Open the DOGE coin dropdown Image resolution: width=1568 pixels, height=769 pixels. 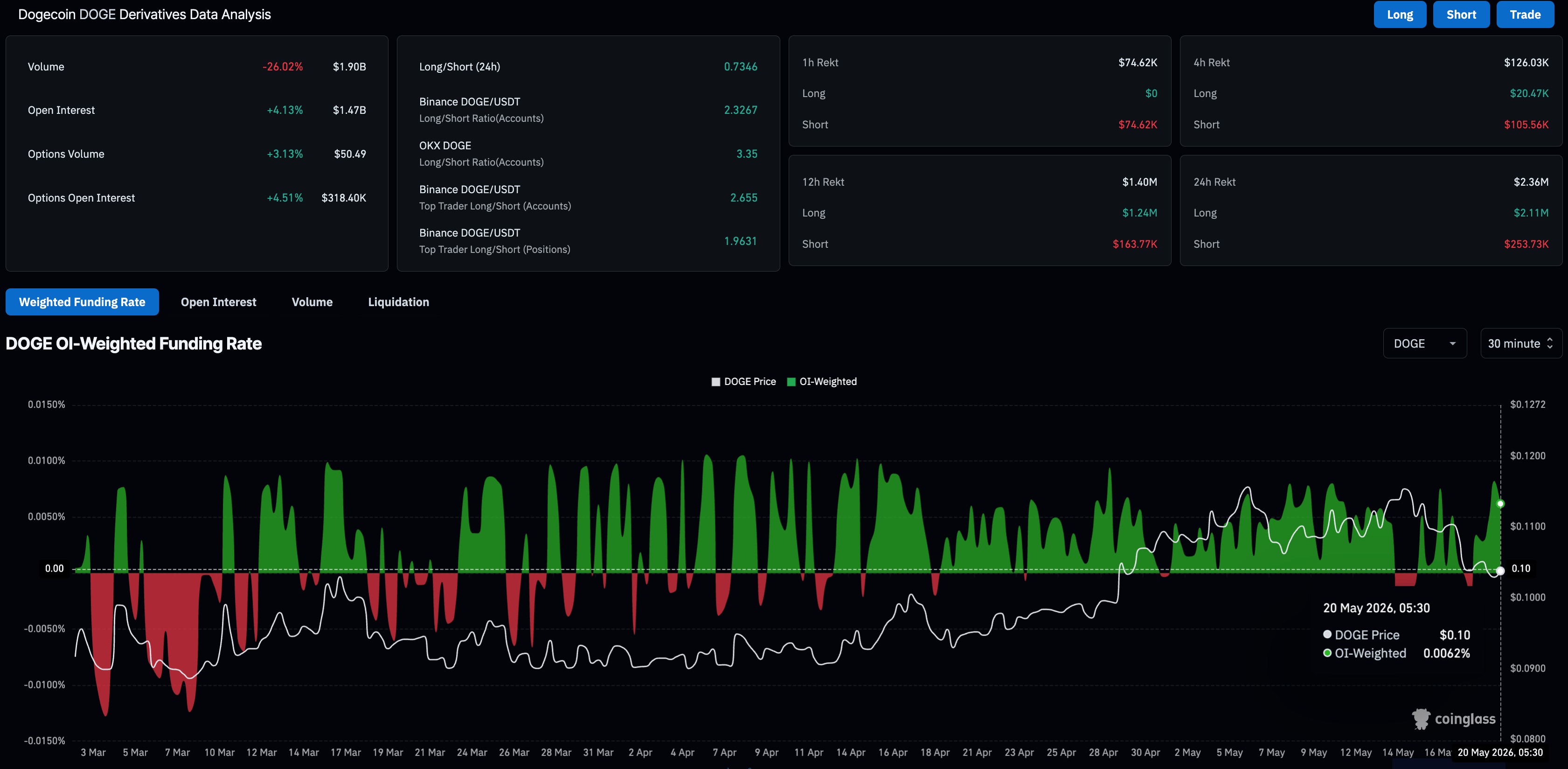1425,343
